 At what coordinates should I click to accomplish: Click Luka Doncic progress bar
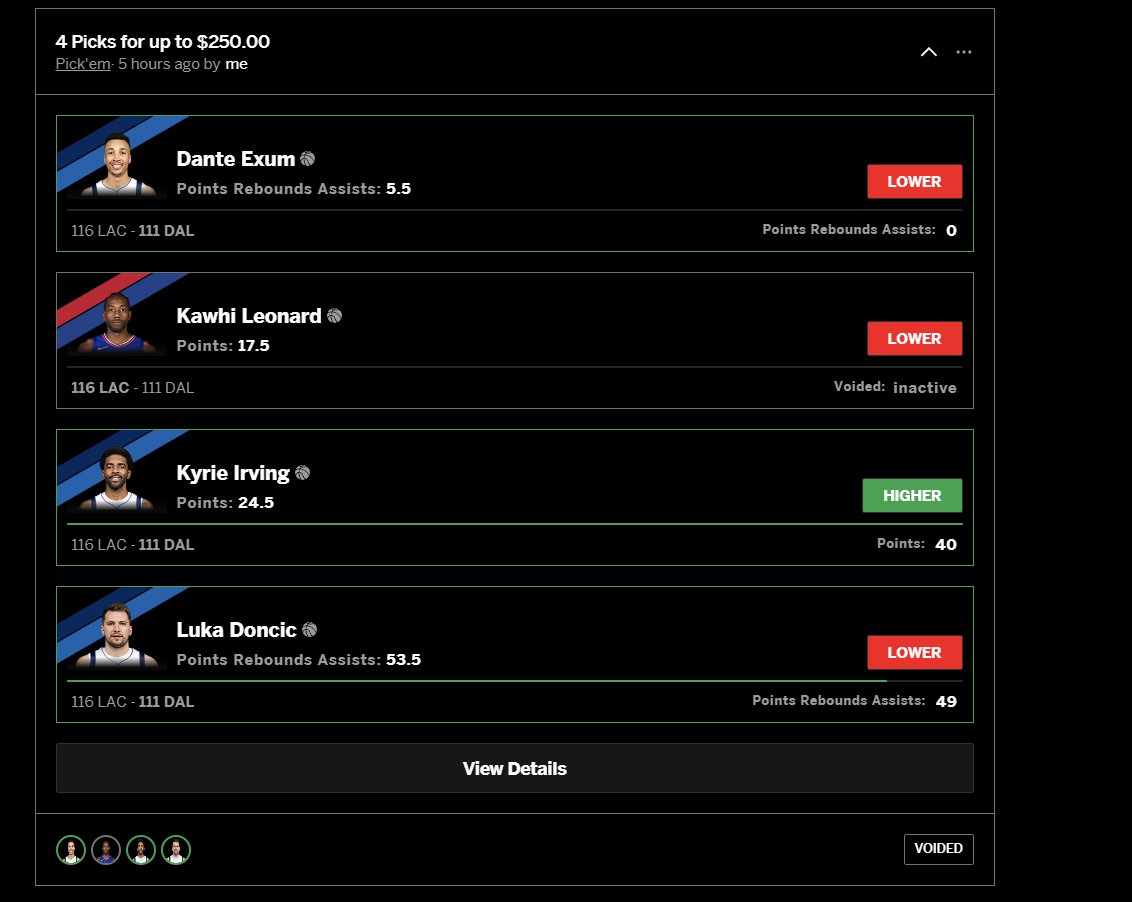click(515, 680)
